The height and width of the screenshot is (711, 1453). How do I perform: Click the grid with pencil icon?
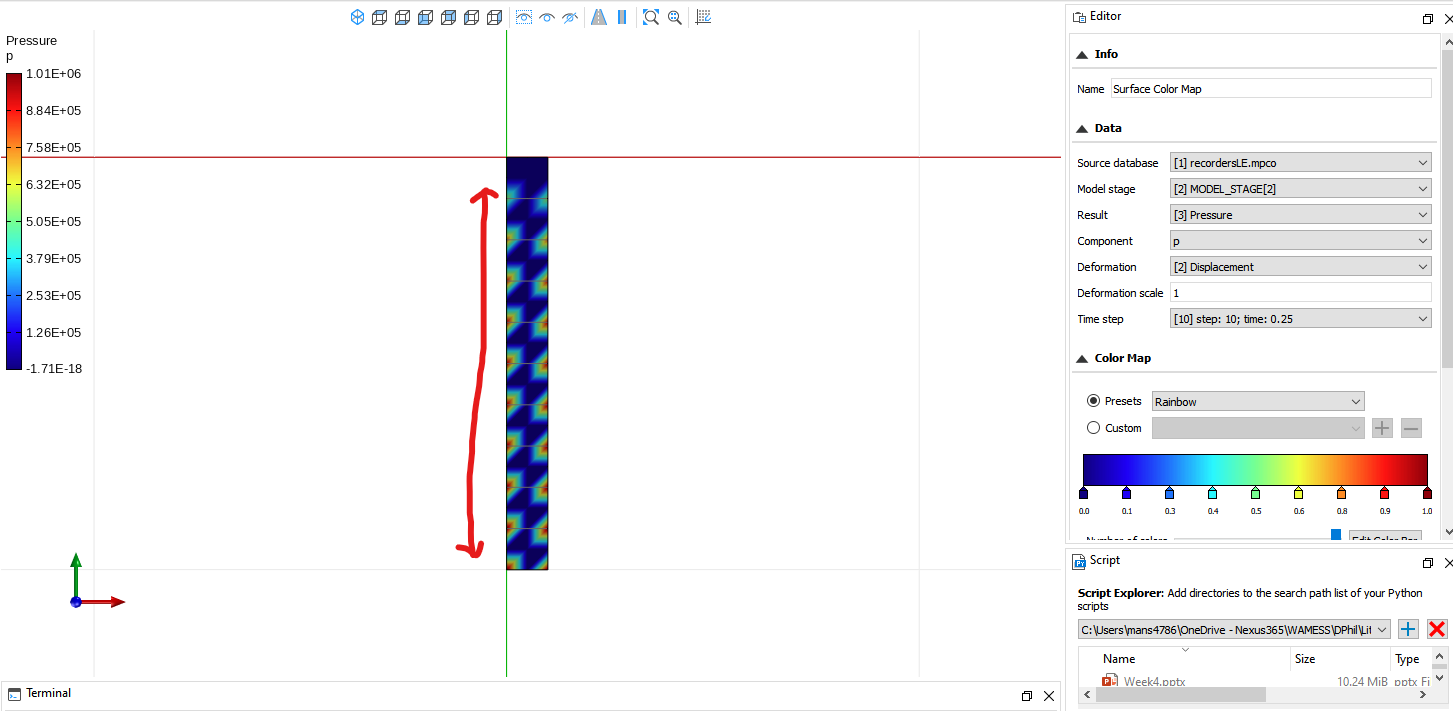[704, 17]
